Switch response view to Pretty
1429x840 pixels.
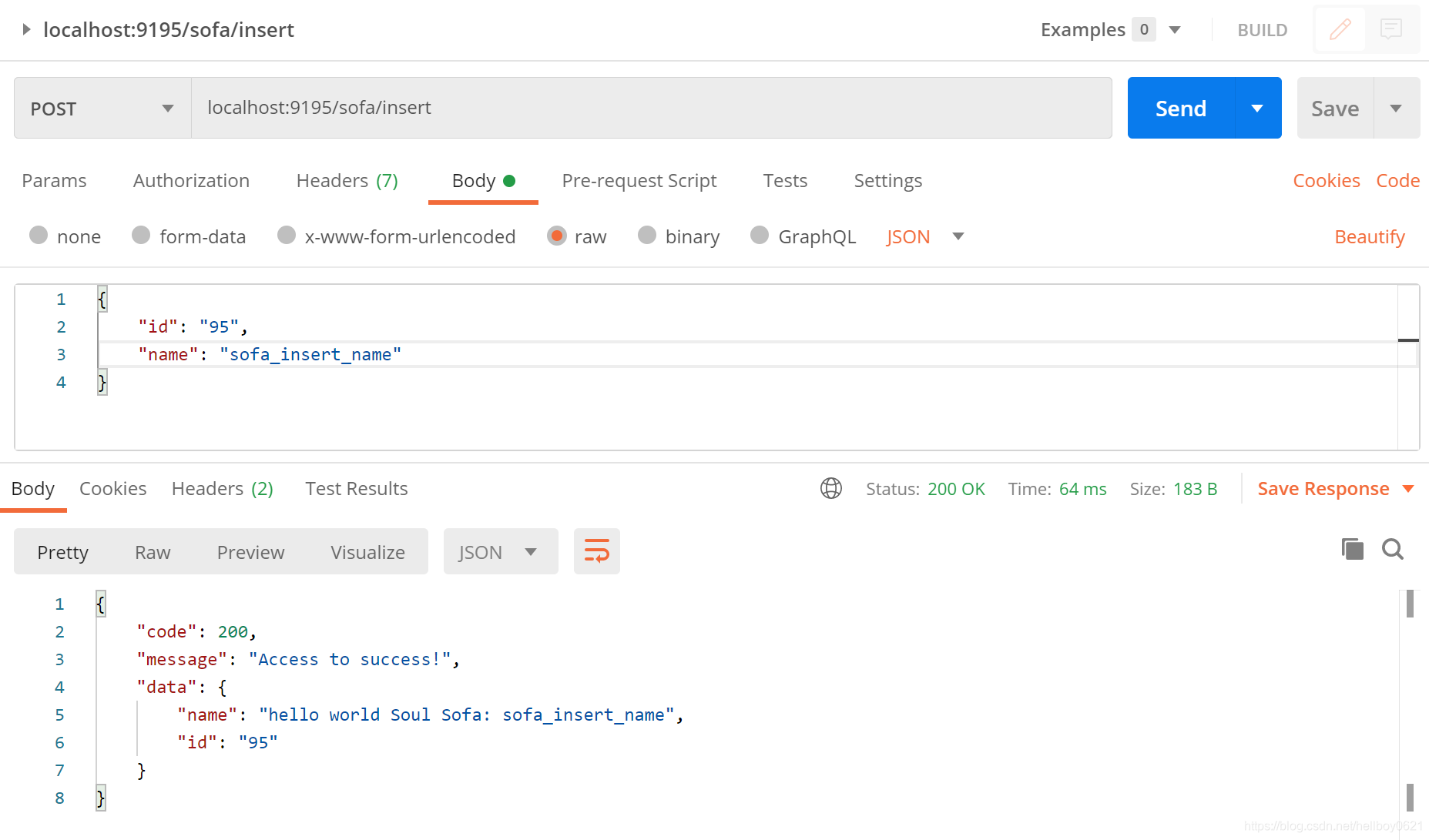click(x=63, y=552)
